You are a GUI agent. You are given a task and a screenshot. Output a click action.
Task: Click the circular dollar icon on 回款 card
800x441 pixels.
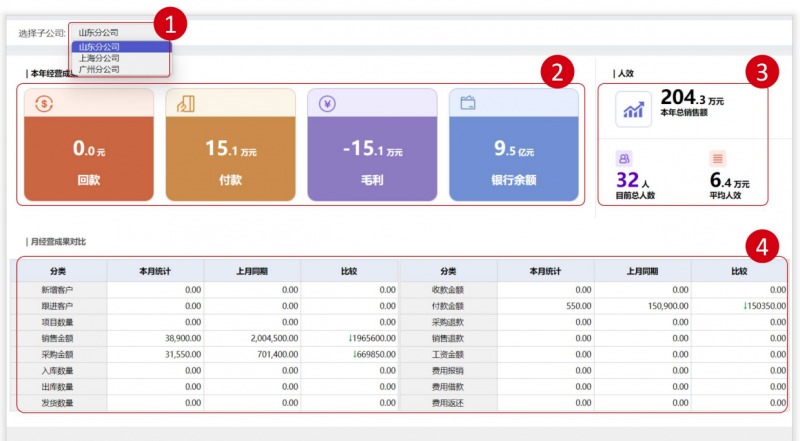[43, 103]
